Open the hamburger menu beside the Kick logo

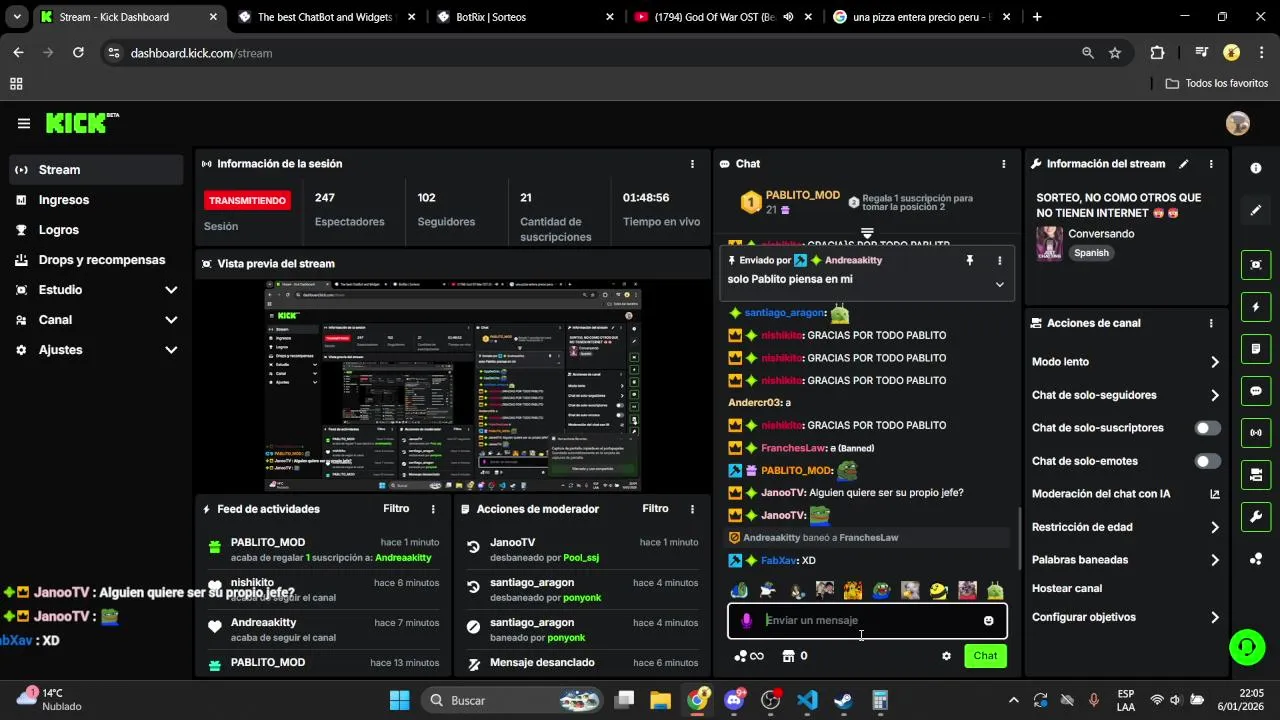tap(24, 123)
